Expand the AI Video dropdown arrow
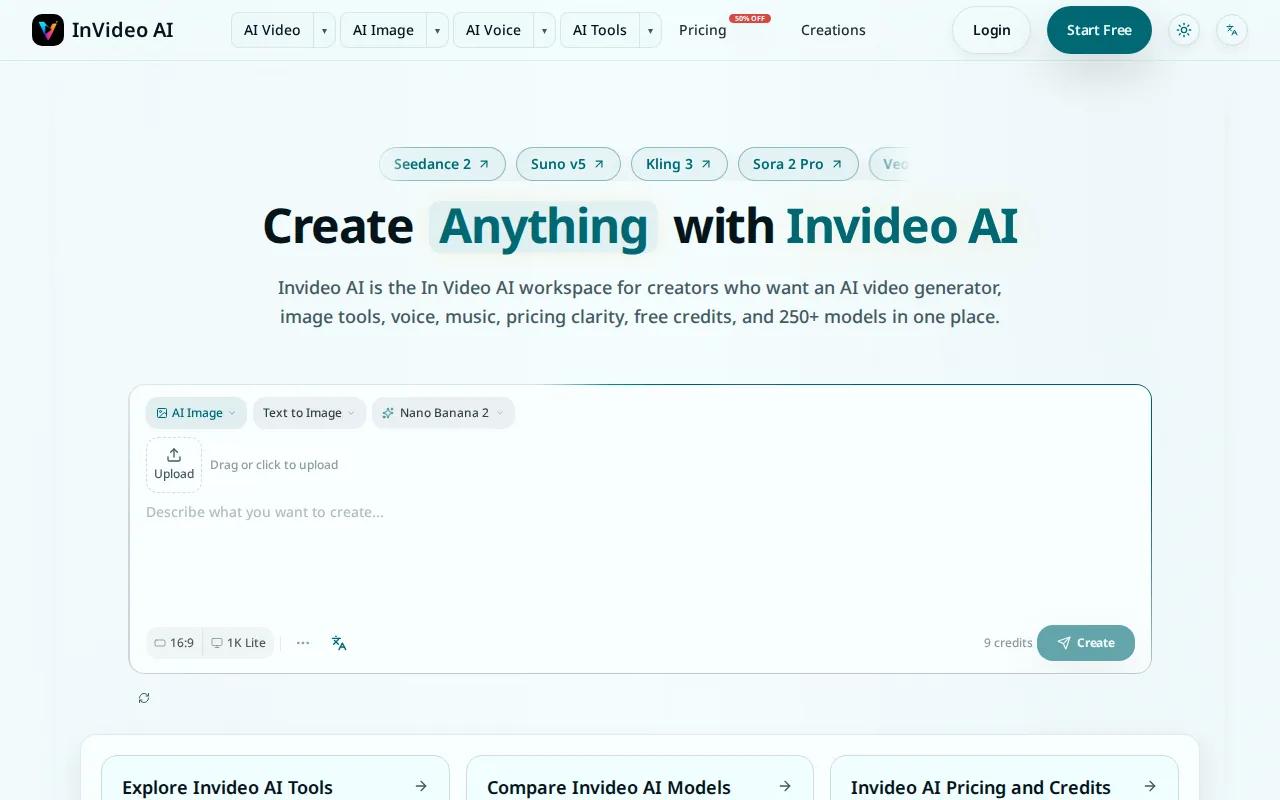This screenshot has height=800, width=1280. pos(324,30)
